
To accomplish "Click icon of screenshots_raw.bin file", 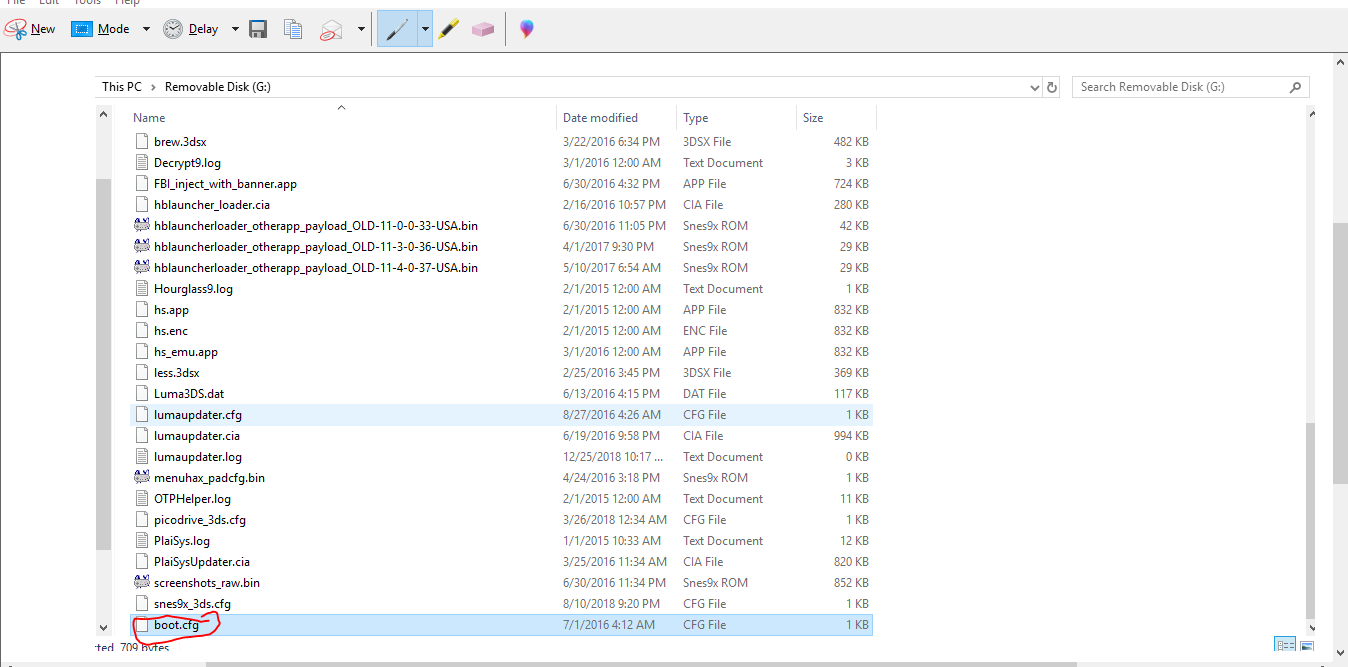I will click(x=141, y=583).
